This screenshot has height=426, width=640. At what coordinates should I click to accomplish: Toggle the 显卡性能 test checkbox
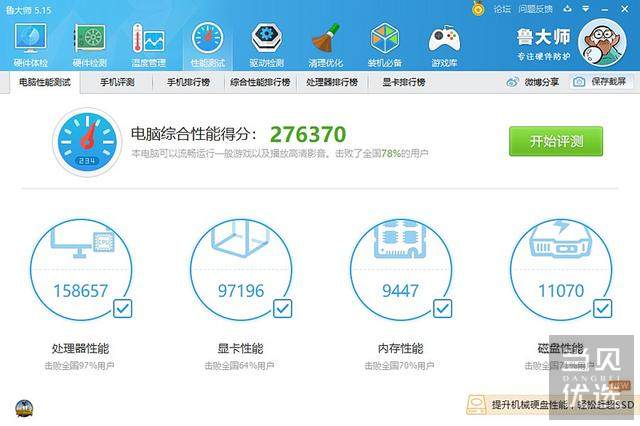pyautogui.click(x=282, y=308)
